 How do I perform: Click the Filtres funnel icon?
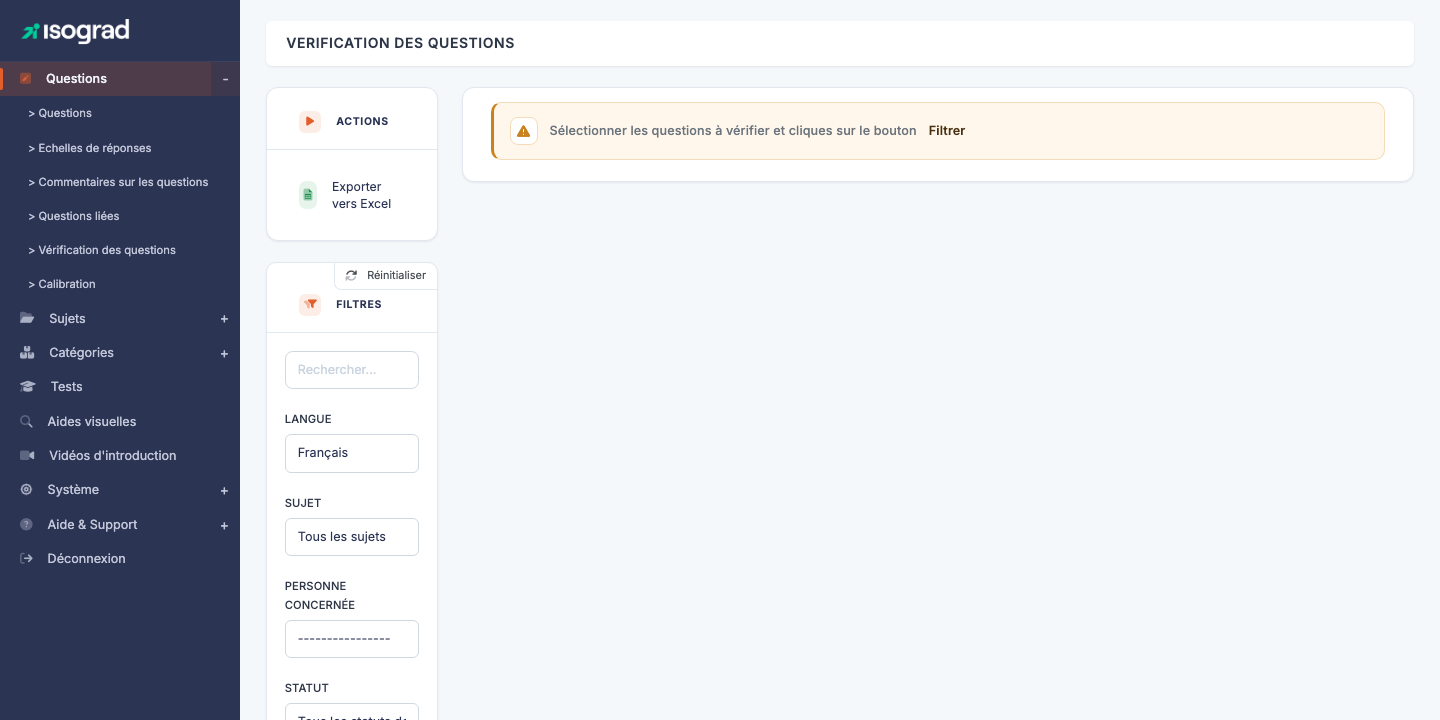pyautogui.click(x=310, y=304)
